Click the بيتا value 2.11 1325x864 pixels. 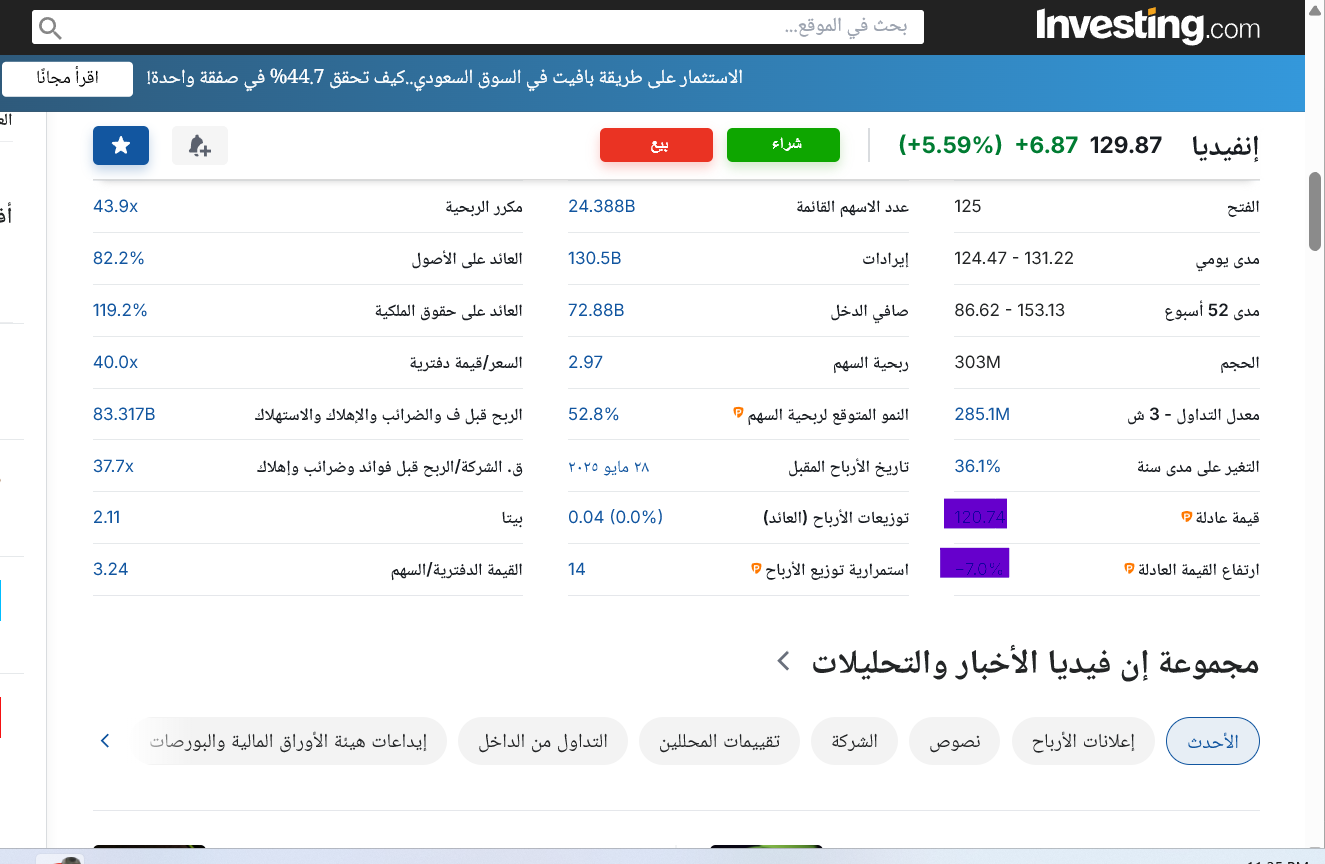107,517
